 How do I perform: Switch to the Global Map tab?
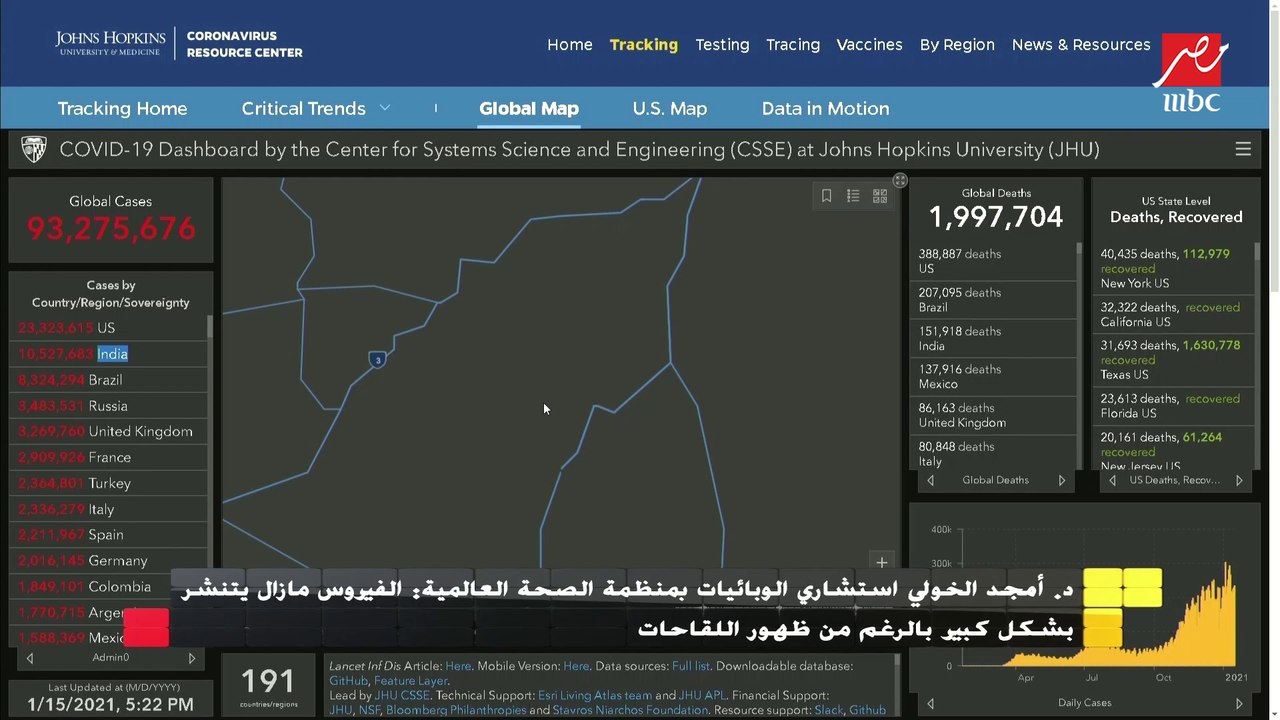pos(529,108)
